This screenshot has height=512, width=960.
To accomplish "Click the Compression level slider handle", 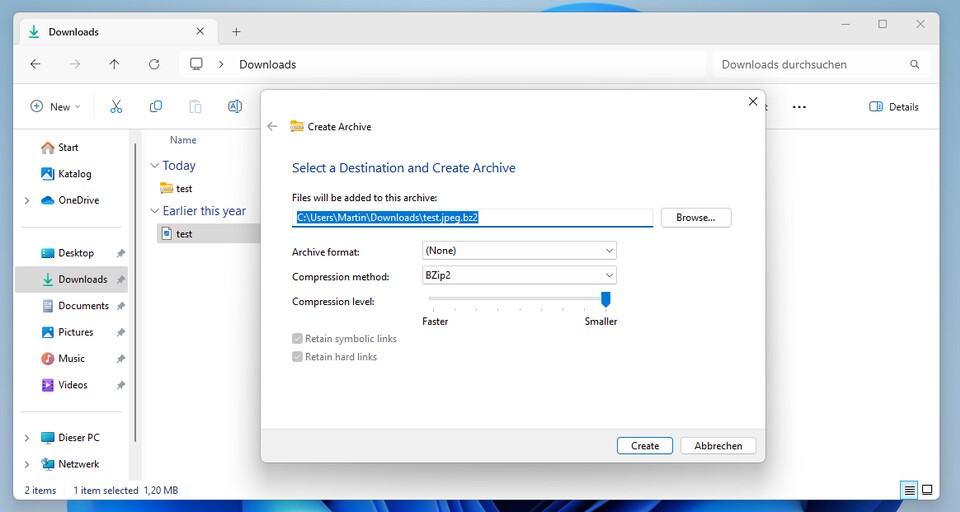I will pyautogui.click(x=605, y=299).
